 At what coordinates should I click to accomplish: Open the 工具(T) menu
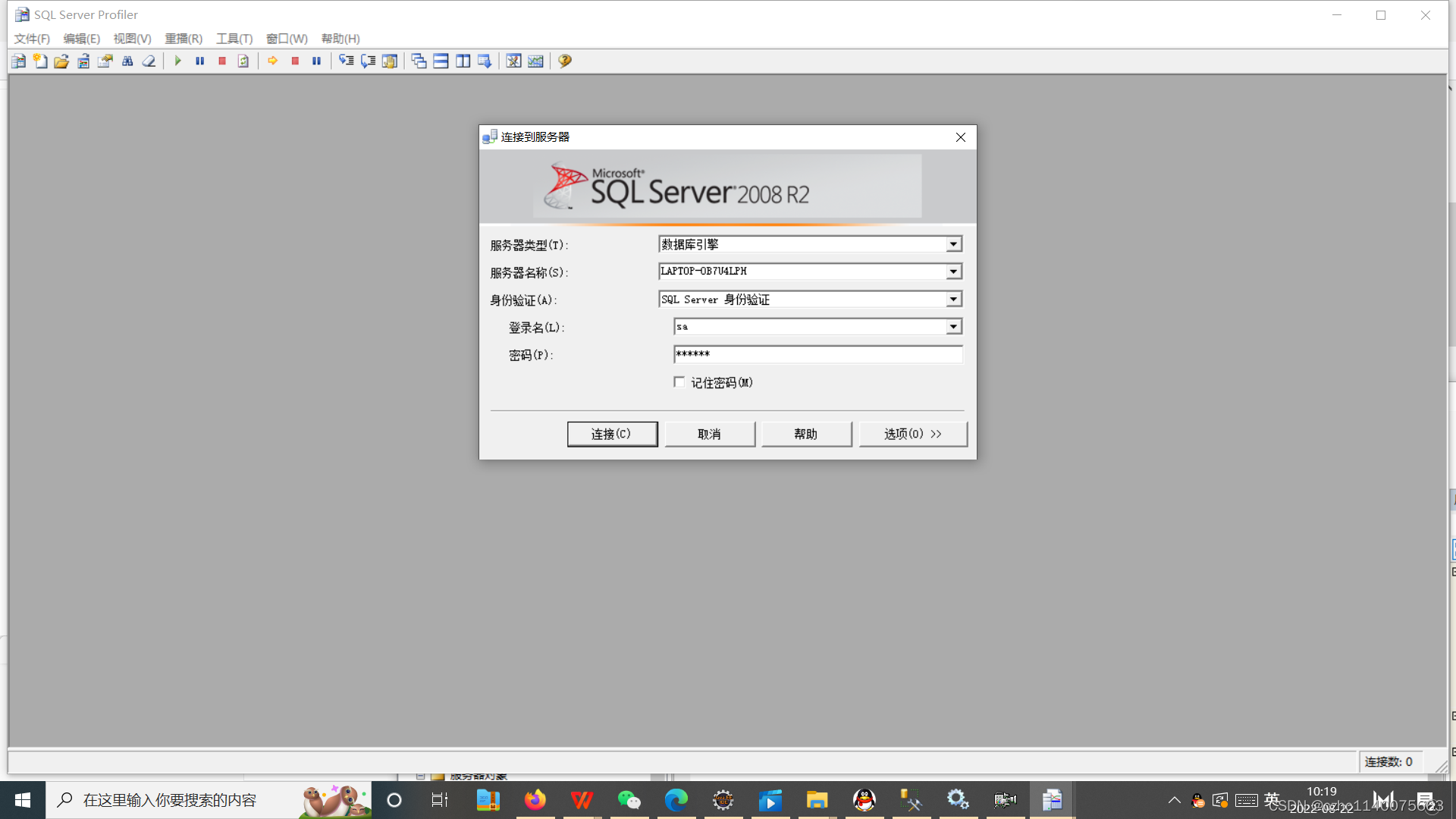[234, 39]
